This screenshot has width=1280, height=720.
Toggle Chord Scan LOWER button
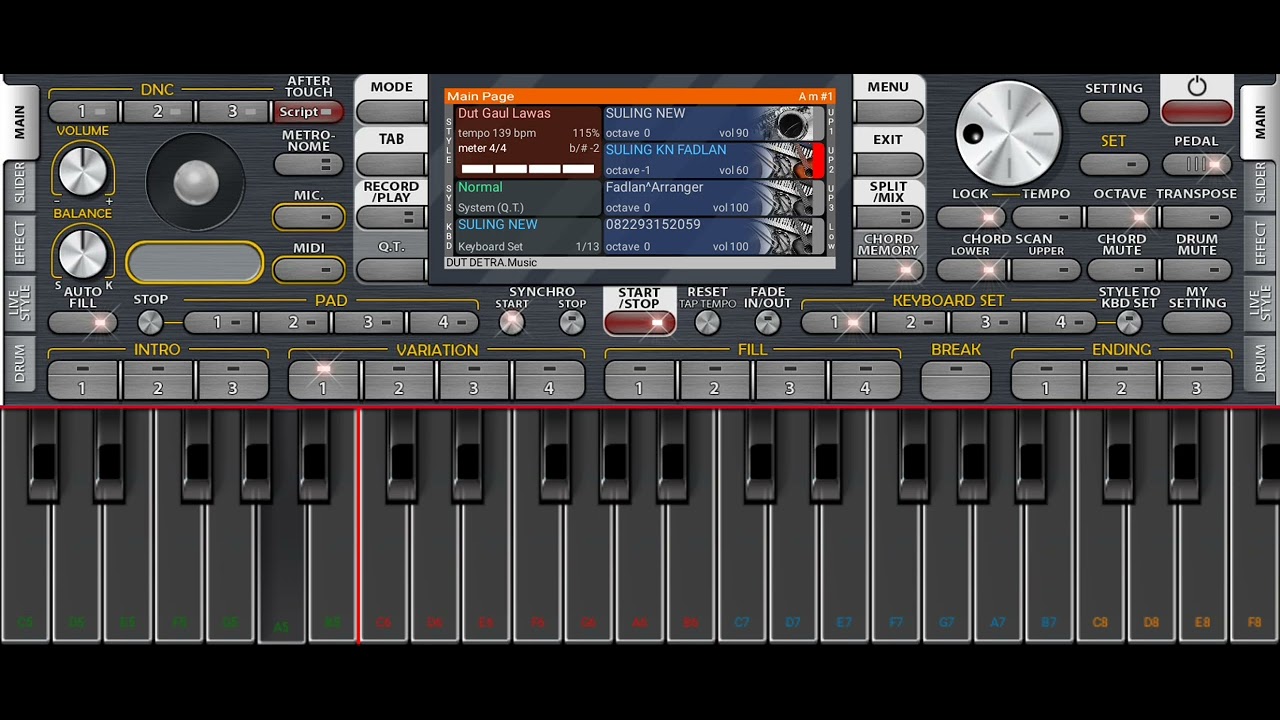pyautogui.click(x=972, y=270)
